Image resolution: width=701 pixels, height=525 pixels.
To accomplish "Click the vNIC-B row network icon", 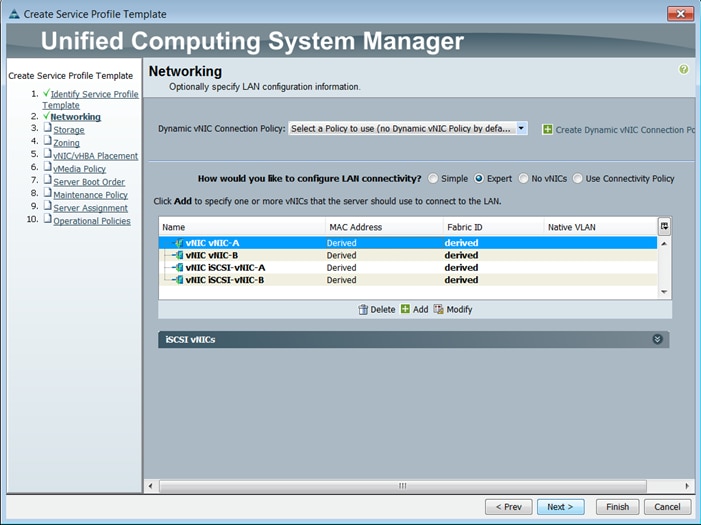I will [179, 255].
